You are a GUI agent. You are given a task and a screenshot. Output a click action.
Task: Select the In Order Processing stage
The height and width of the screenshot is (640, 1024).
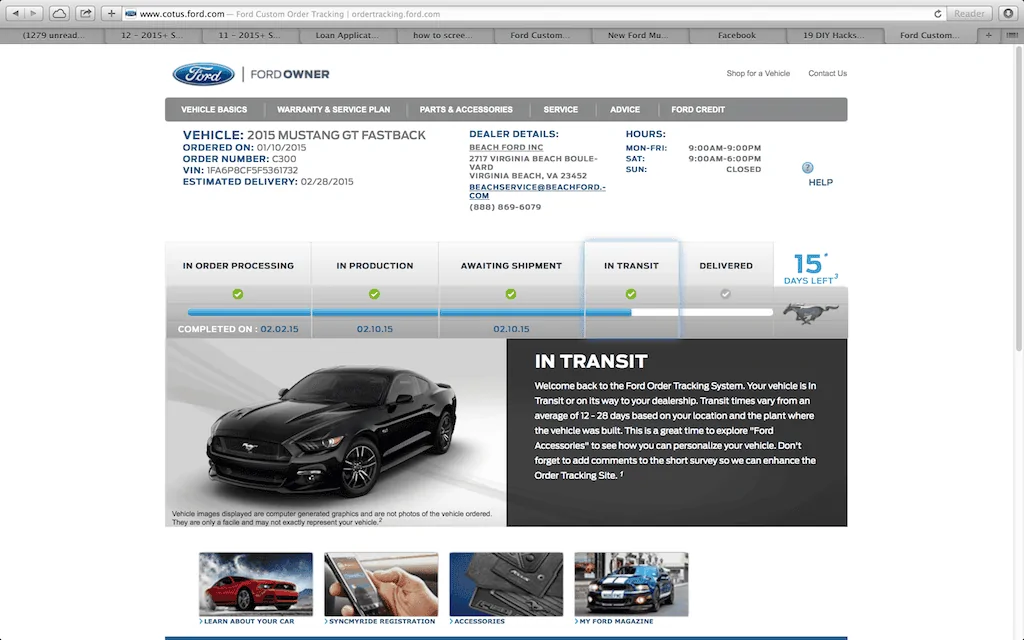click(238, 266)
